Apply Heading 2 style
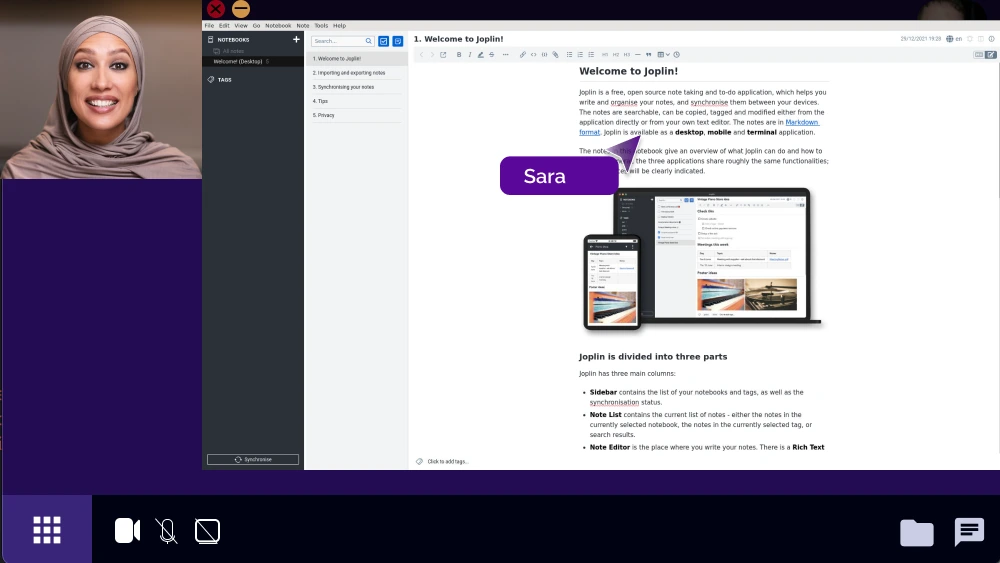The height and width of the screenshot is (563, 1000). pos(616,55)
